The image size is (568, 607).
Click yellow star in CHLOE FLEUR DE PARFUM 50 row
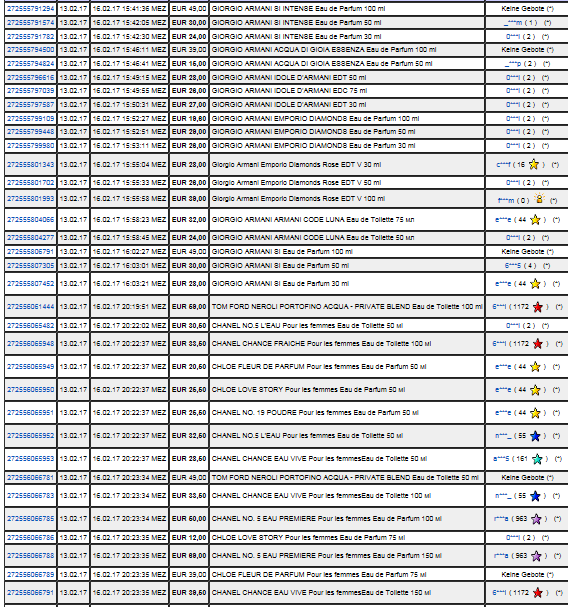click(535, 366)
